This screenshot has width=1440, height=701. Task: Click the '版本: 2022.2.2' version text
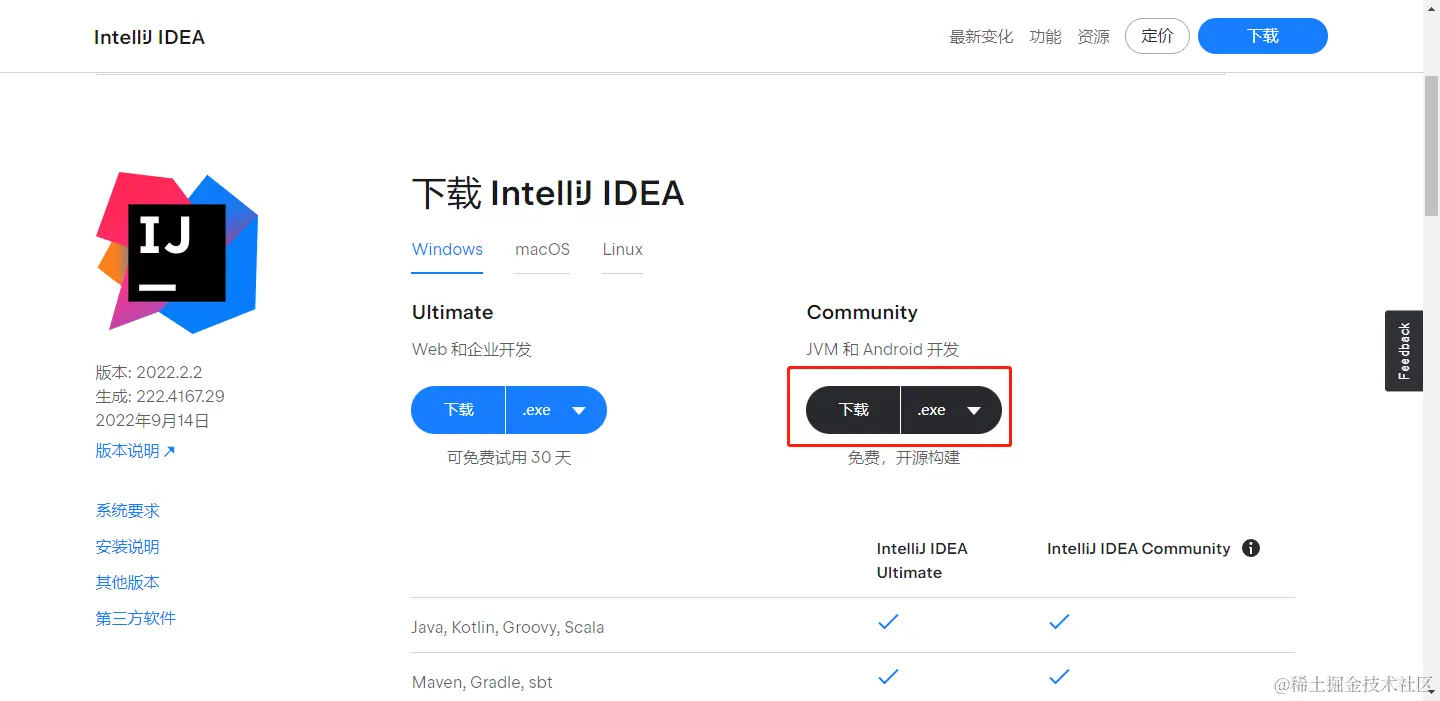click(149, 372)
